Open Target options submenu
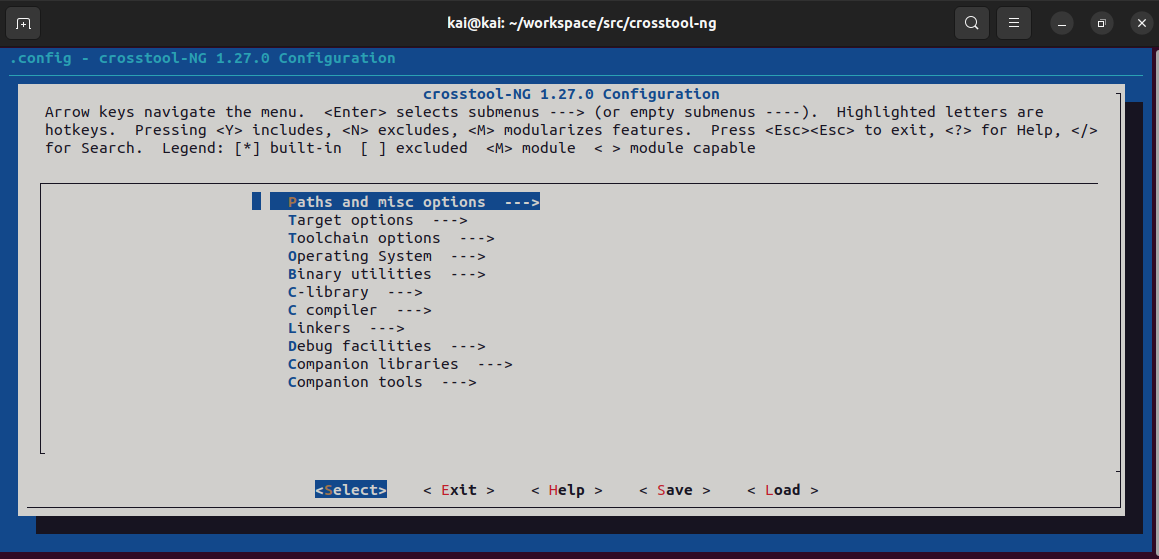The height and width of the screenshot is (559, 1159). click(378, 220)
